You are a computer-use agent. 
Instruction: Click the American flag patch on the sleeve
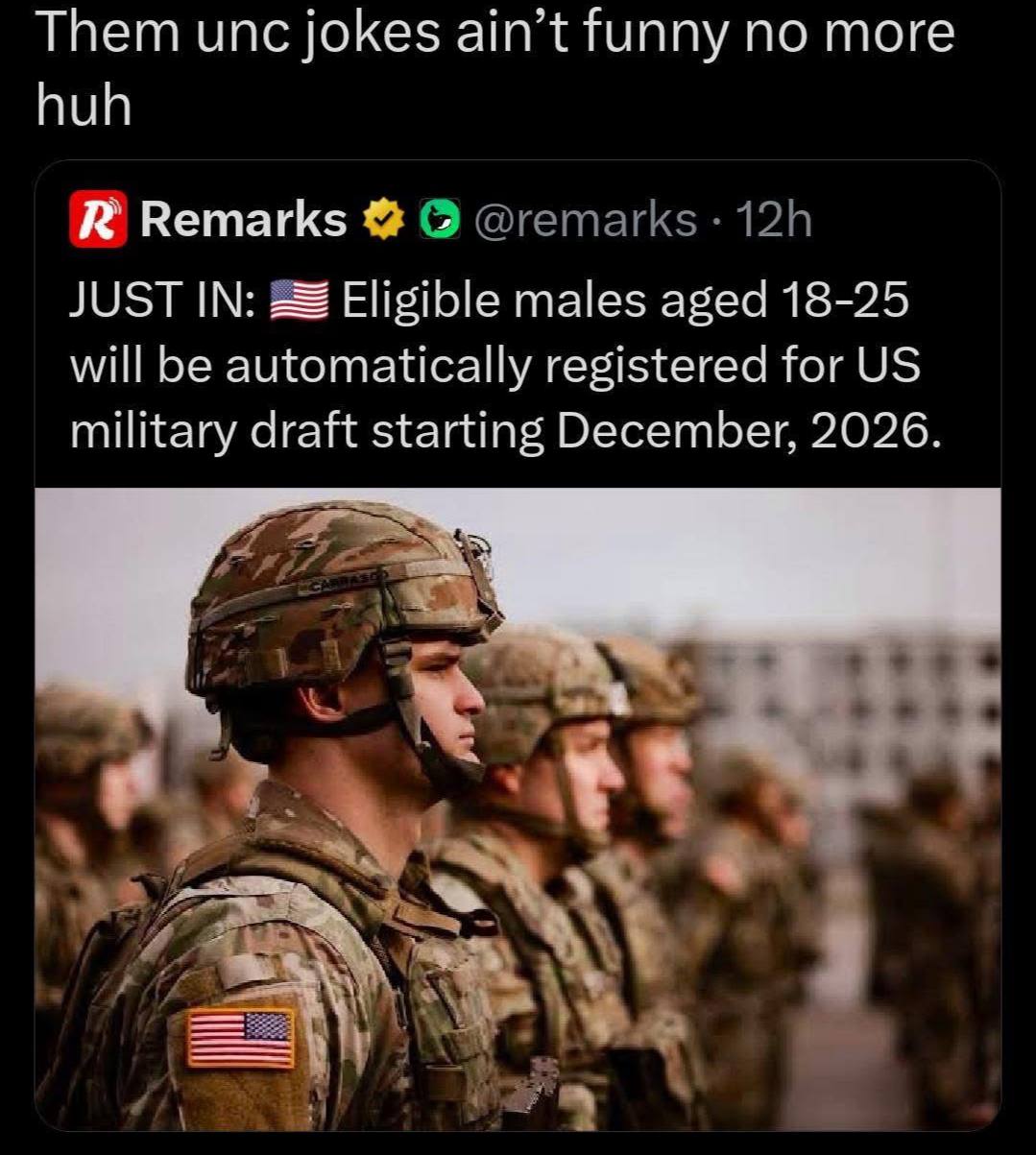(x=239, y=1037)
